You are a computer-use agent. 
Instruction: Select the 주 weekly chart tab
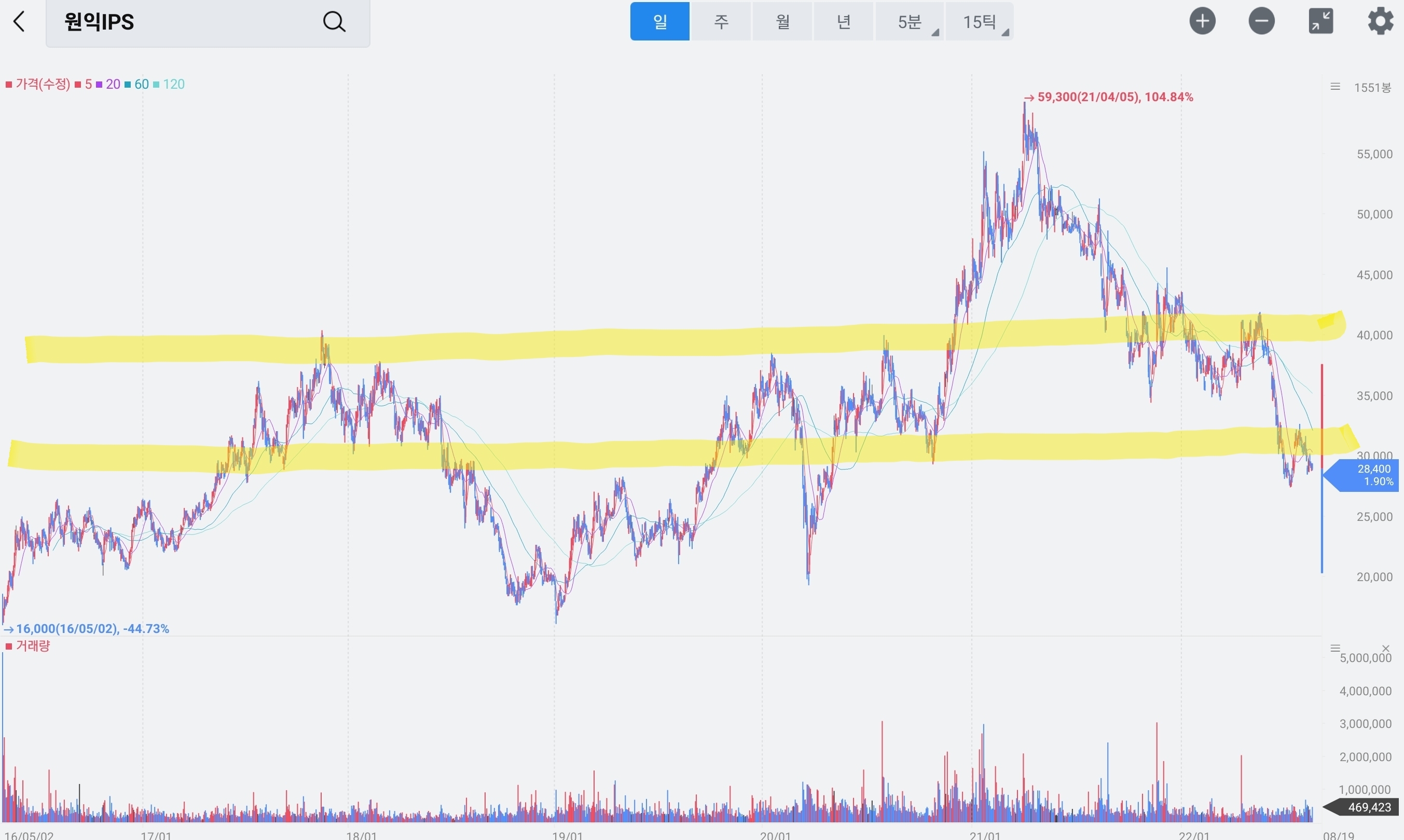point(721,22)
